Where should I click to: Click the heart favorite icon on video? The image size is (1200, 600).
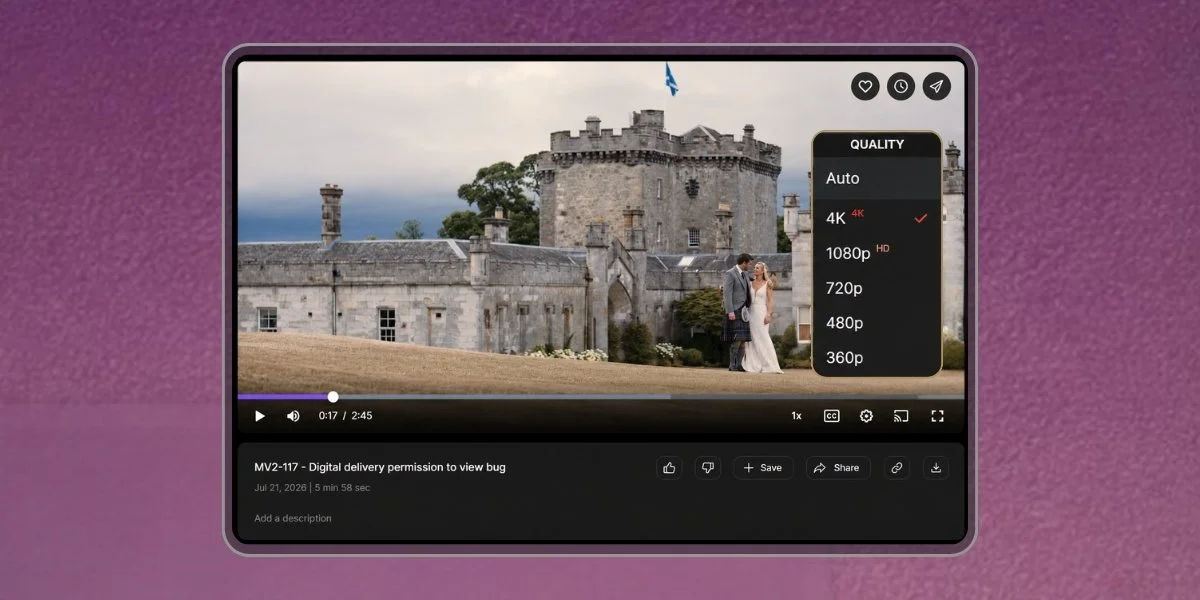[865, 86]
